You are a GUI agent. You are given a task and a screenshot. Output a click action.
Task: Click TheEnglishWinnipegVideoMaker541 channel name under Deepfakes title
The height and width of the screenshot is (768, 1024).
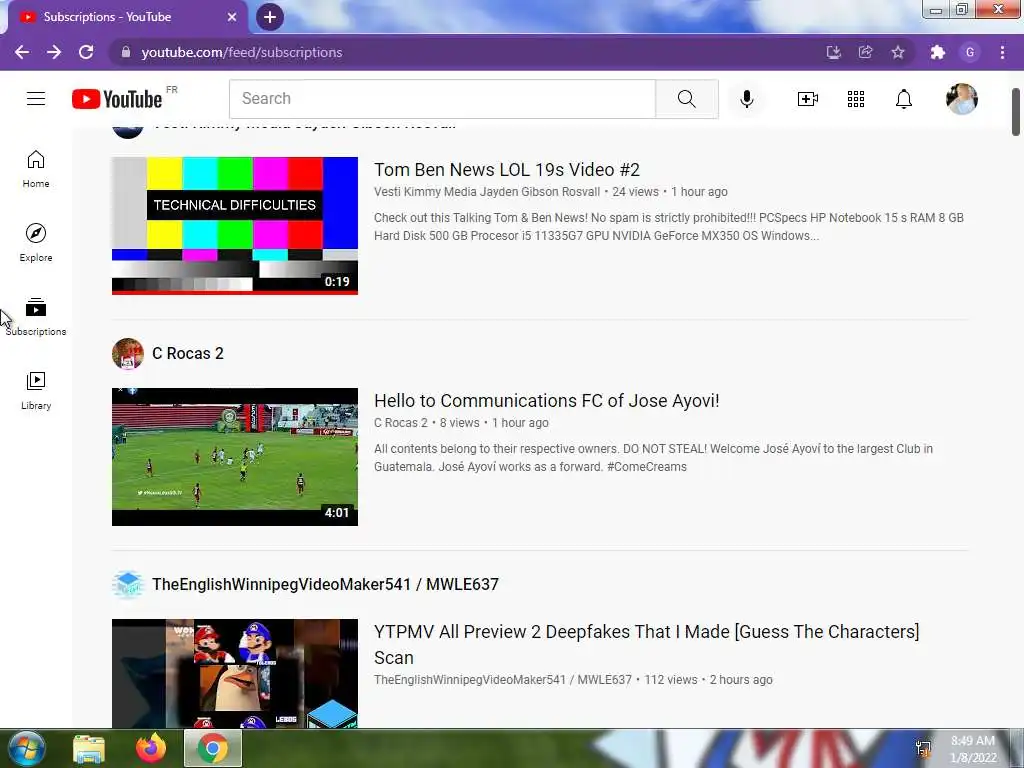point(503,680)
